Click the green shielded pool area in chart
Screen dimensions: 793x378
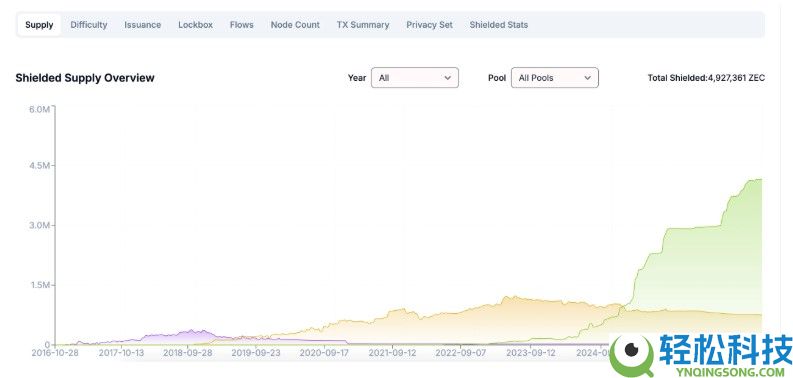pos(708,268)
